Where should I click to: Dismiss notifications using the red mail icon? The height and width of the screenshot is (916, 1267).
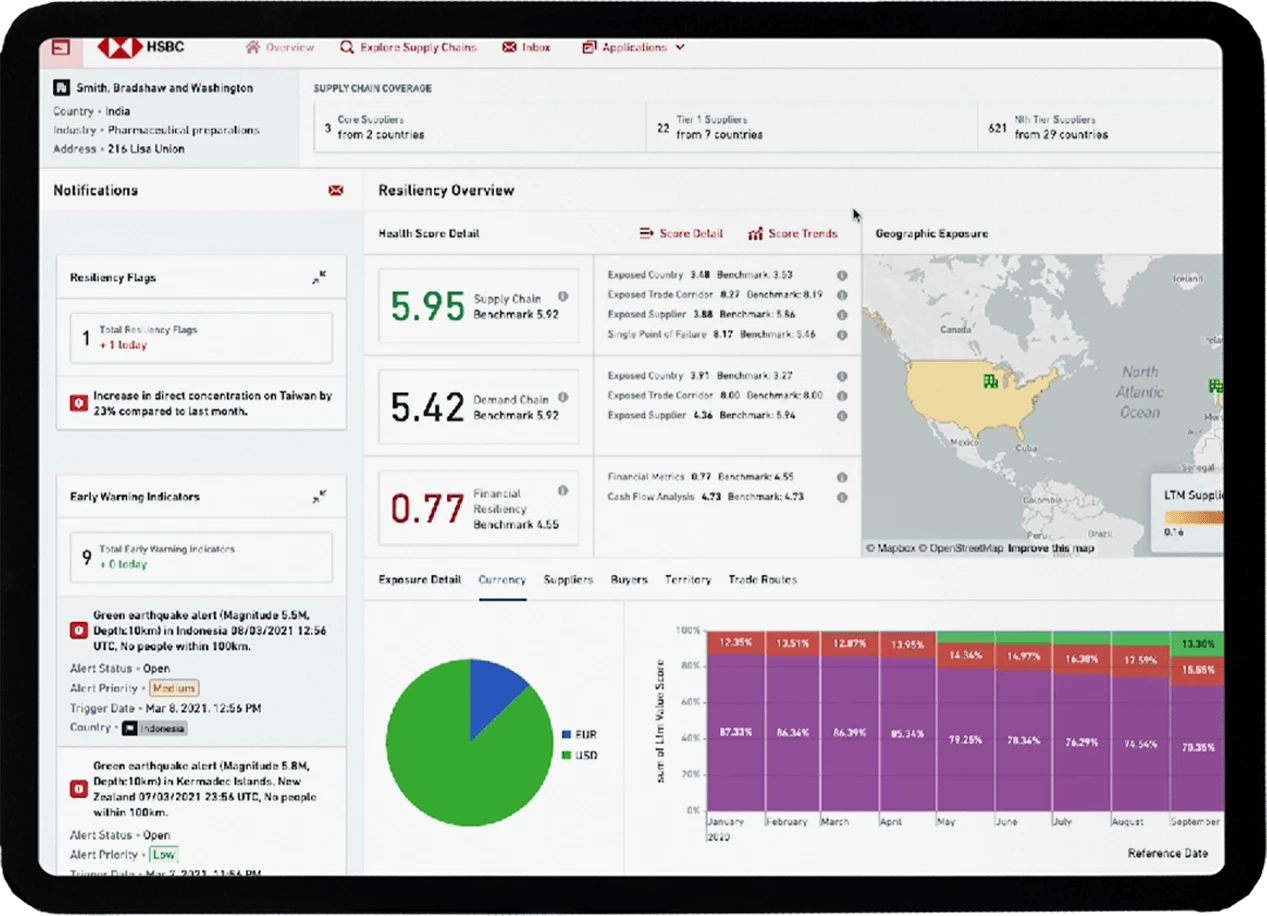tap(336, 190)
